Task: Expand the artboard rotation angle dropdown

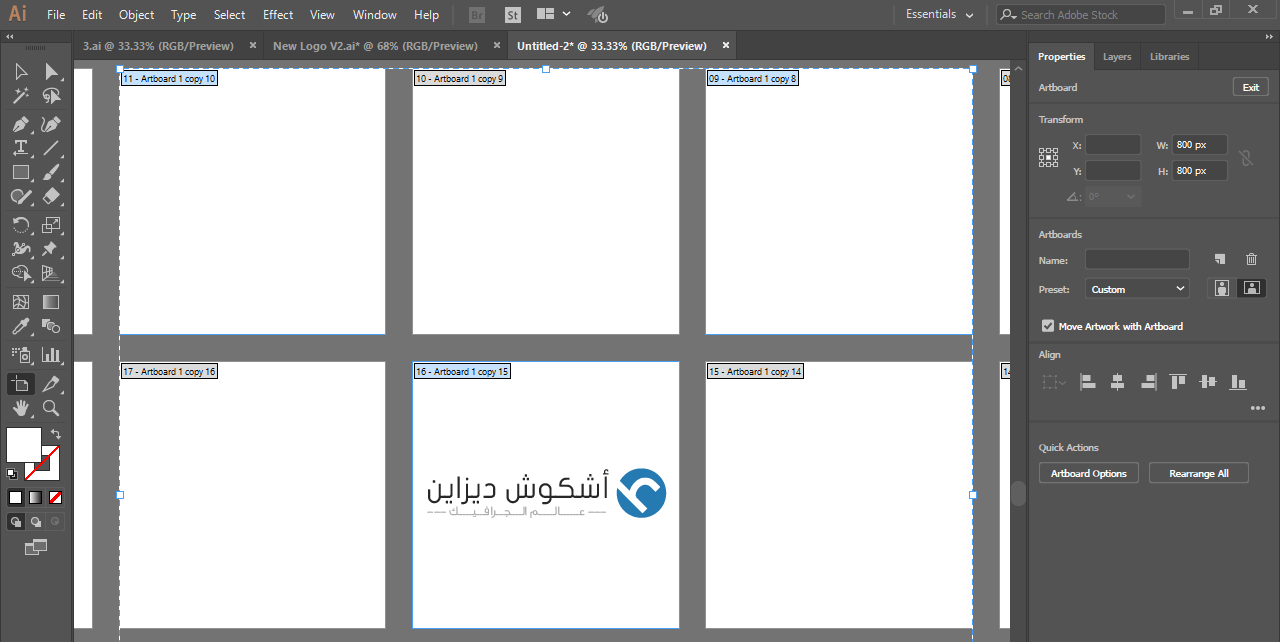Action: [1129, 196]
